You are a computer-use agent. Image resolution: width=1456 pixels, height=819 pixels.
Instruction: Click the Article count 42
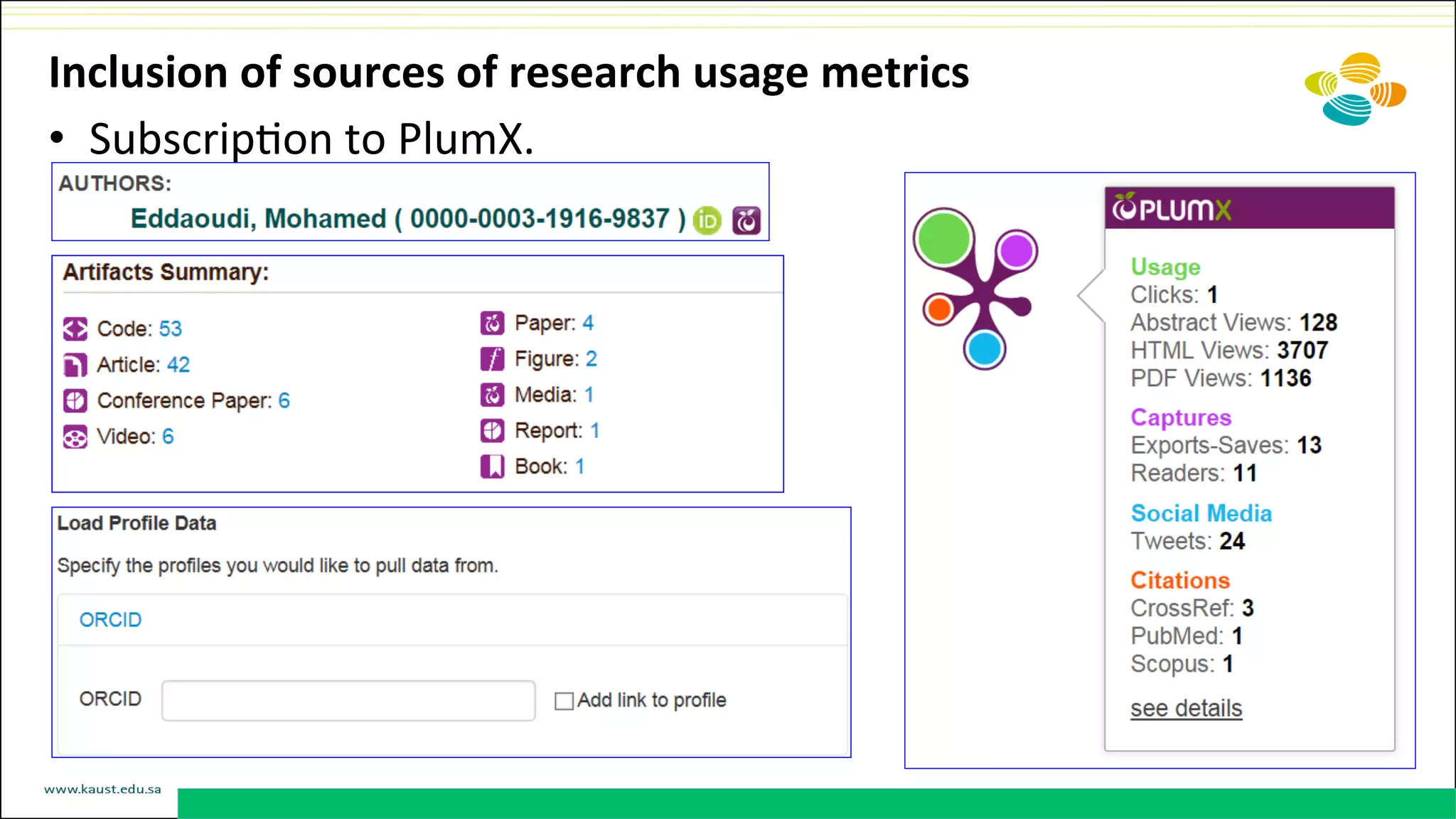coord(178,365)
